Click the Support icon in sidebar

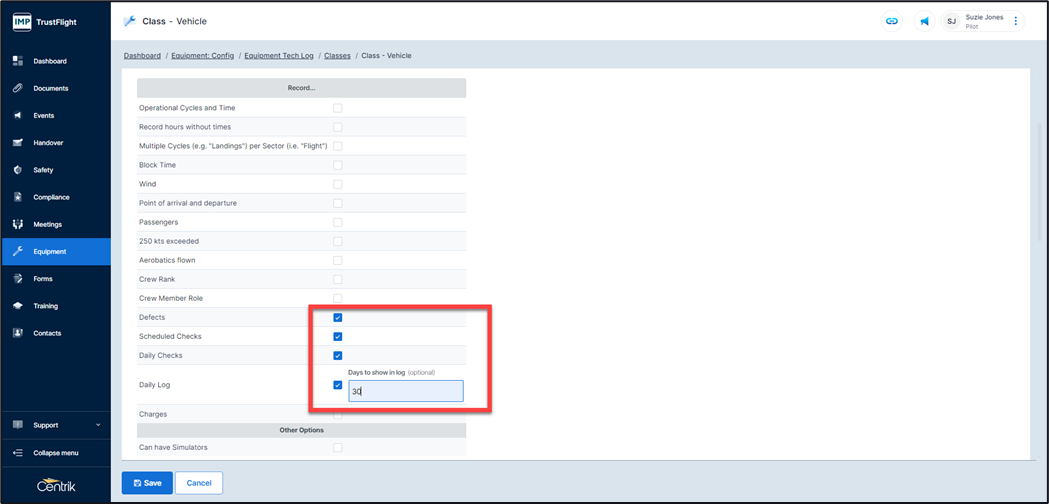[x=18, y=425]
